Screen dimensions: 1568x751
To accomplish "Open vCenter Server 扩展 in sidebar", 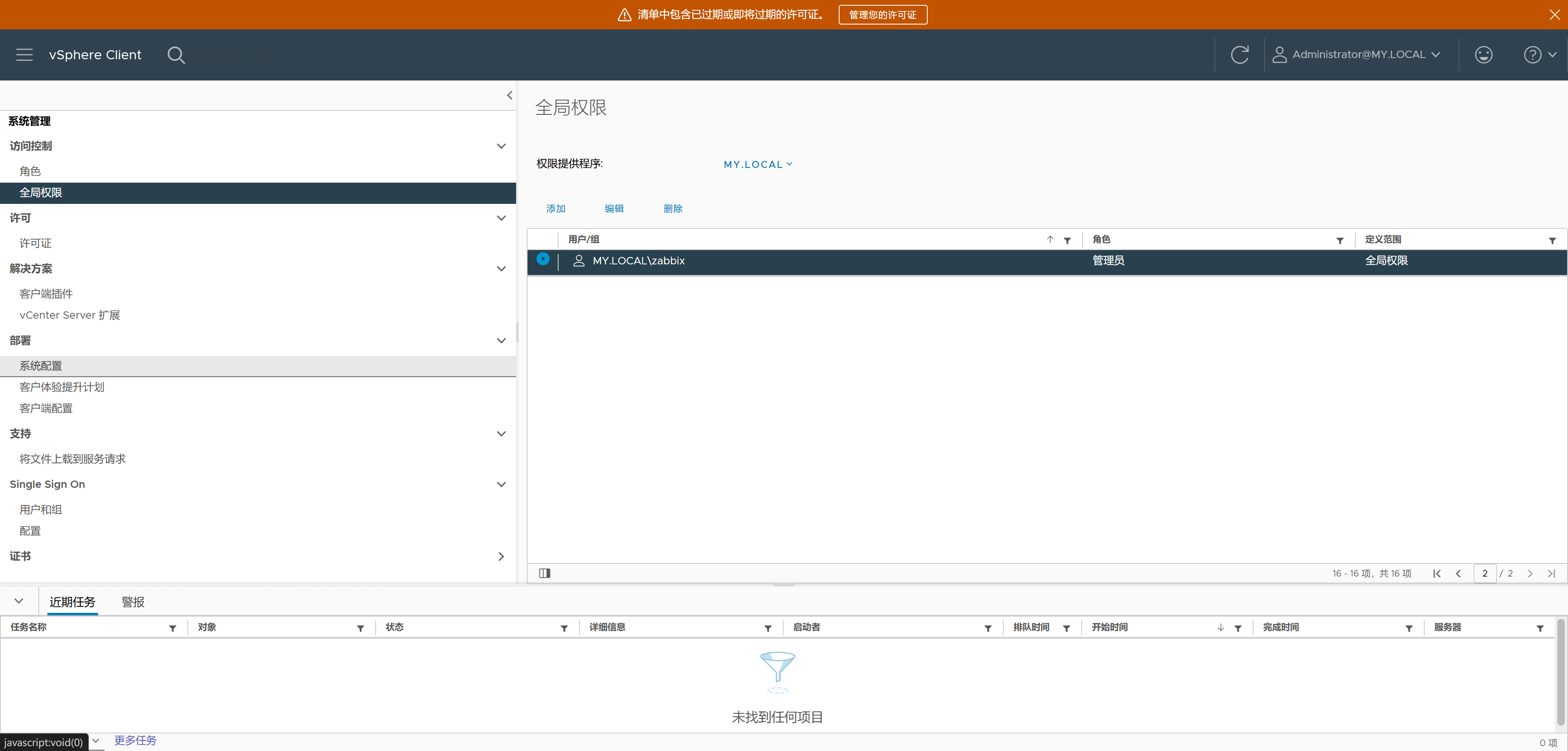I will pos(69,315).
